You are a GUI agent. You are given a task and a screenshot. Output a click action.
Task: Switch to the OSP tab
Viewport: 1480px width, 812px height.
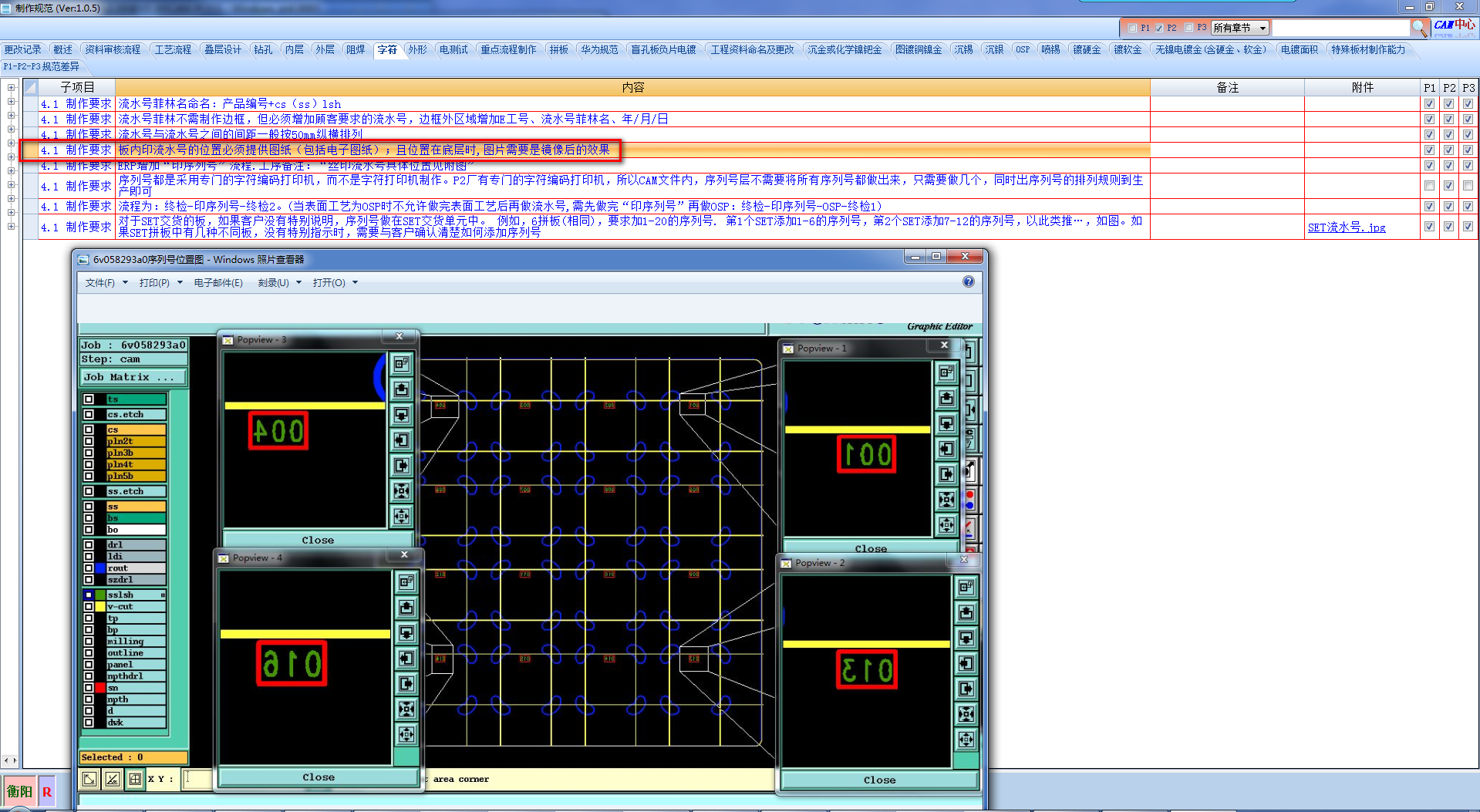1023,49
